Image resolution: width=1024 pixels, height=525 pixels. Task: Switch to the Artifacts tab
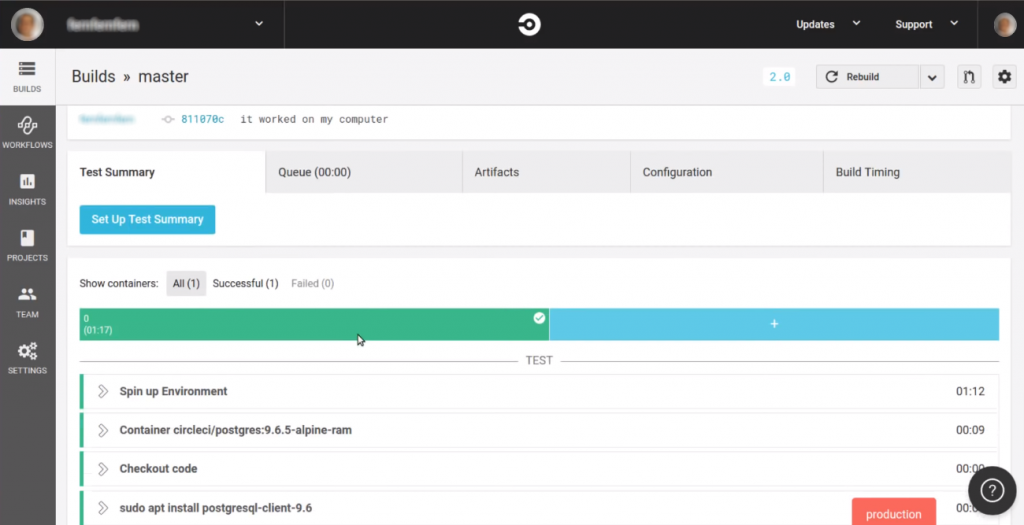point(497,172)
